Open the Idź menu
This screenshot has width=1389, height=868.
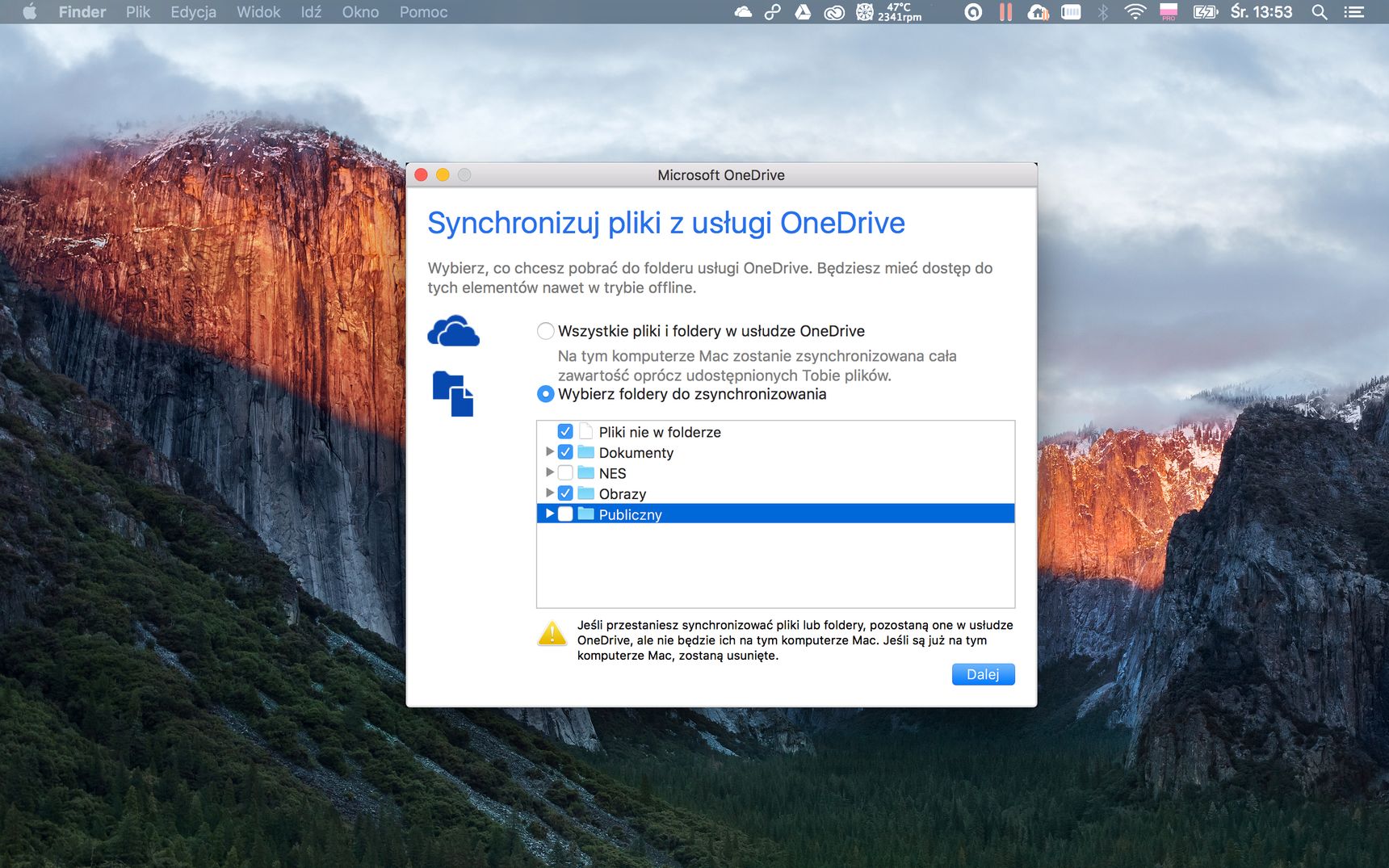(311, 12)
